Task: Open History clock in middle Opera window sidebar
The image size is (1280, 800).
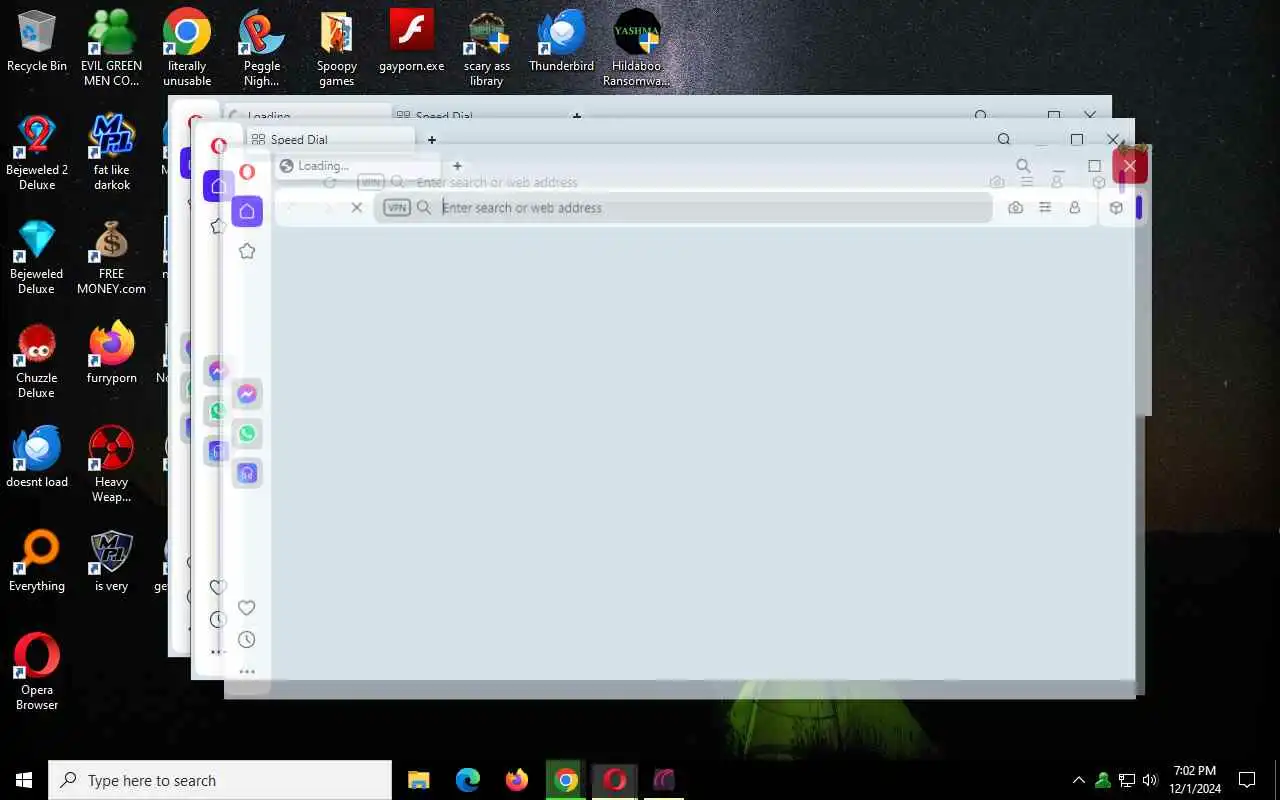Action: pos(217,619)
